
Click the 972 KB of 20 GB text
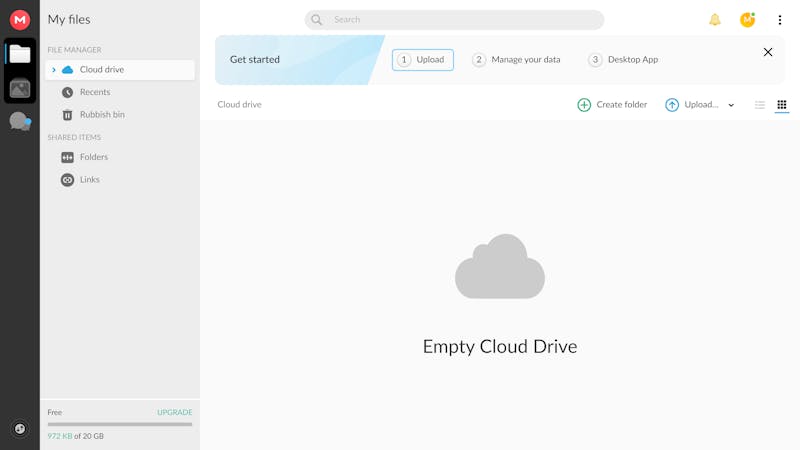pyautogui.click(x=76, y=436)
